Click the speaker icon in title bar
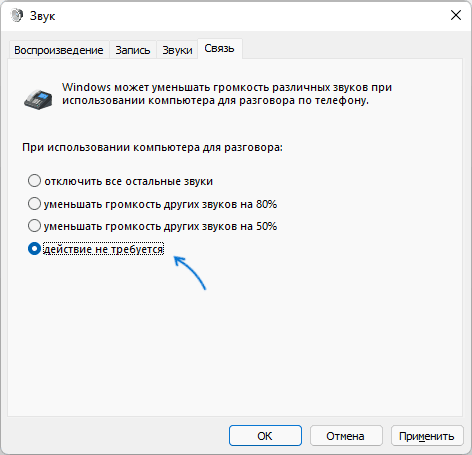This screenshot has height=455, width=472. 16,15
